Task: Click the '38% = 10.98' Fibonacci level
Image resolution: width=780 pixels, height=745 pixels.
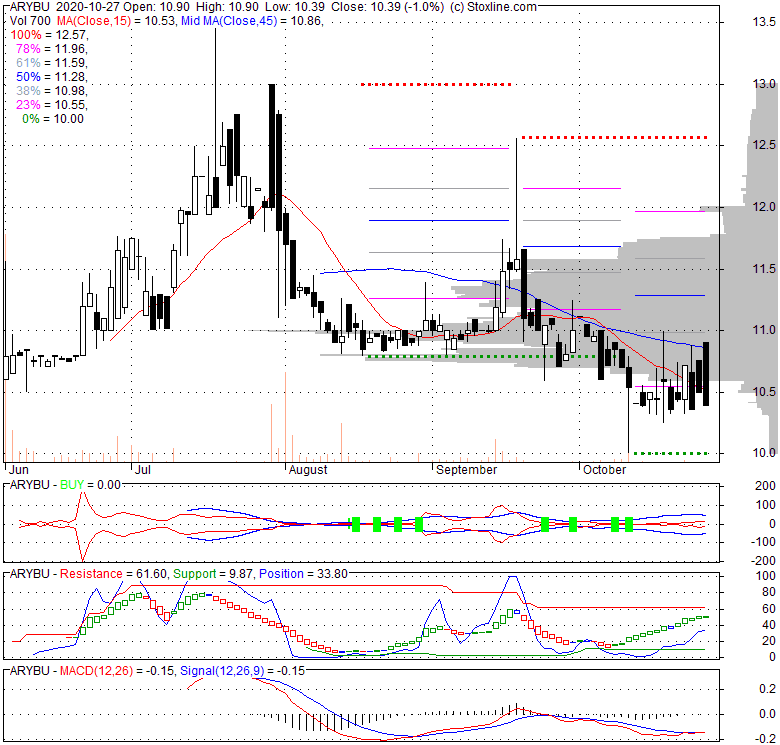Action: tap(52, 91)
